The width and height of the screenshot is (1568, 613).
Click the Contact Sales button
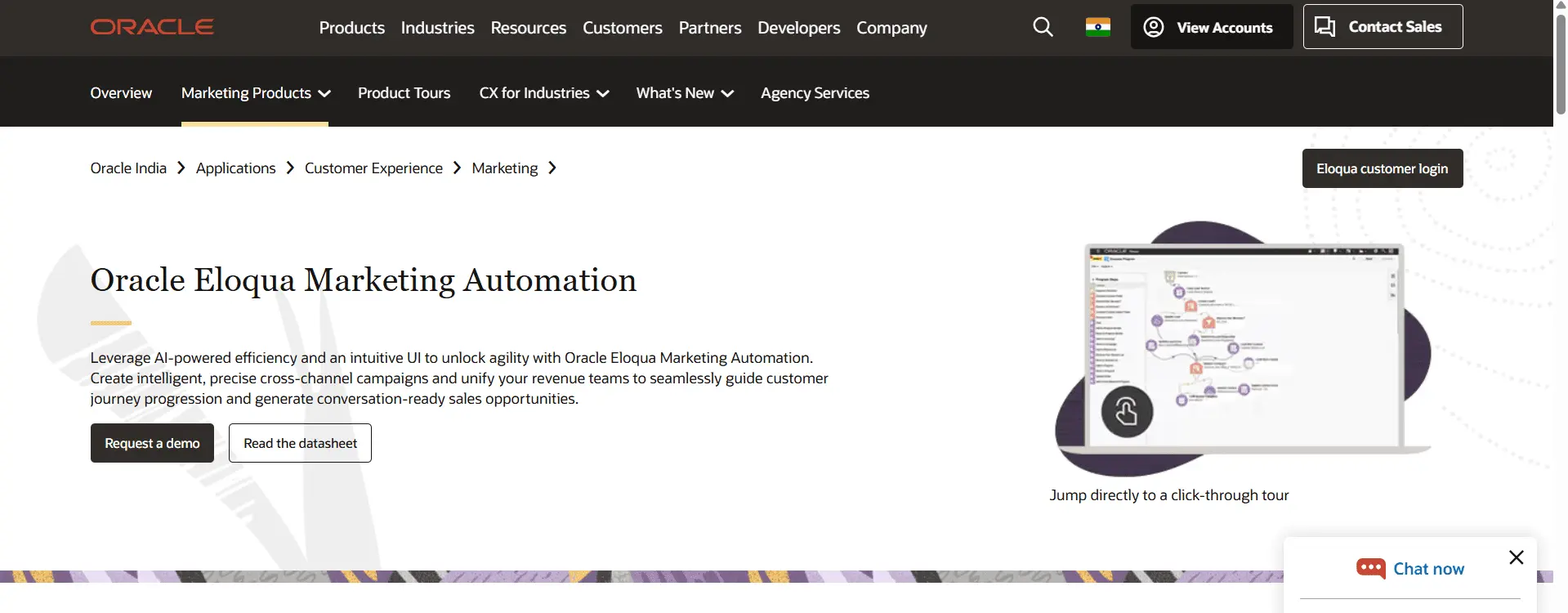tap(1382, 27)
